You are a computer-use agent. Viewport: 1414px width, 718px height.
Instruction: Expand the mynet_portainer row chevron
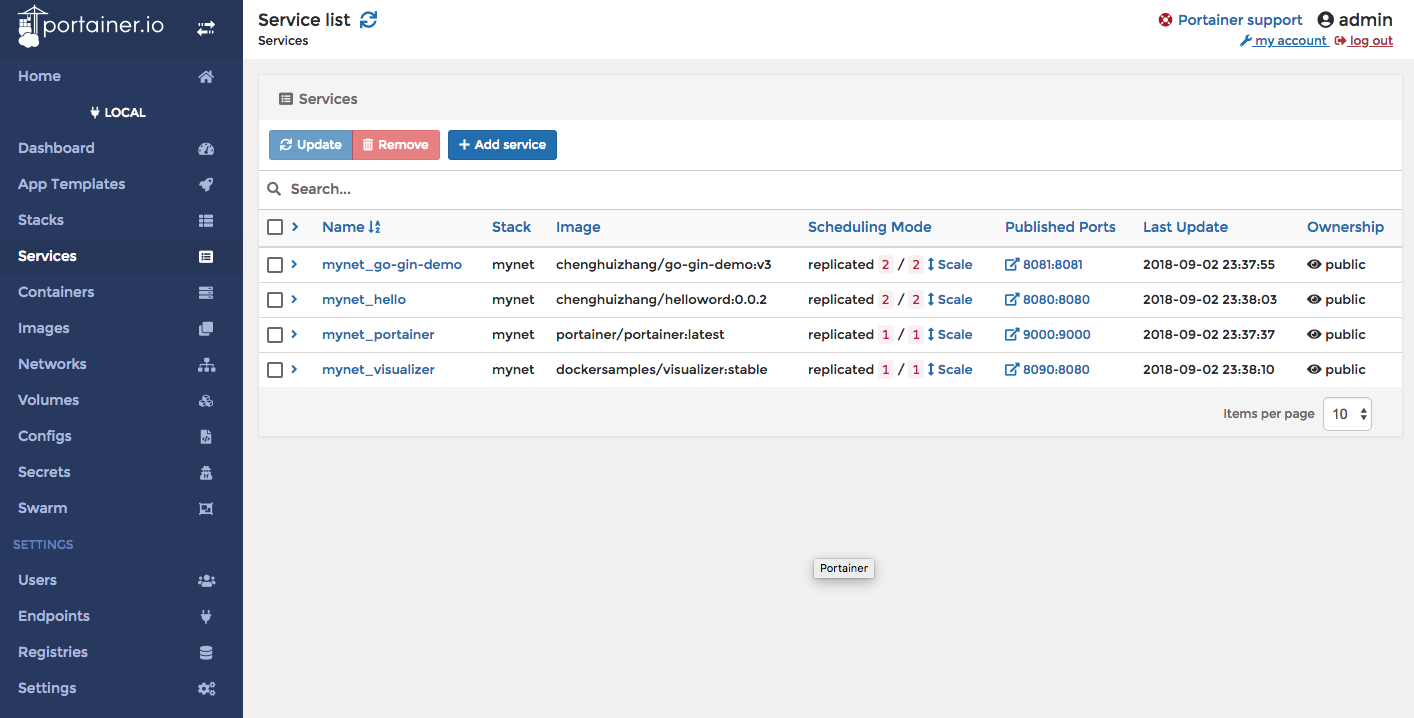point(294,335)
